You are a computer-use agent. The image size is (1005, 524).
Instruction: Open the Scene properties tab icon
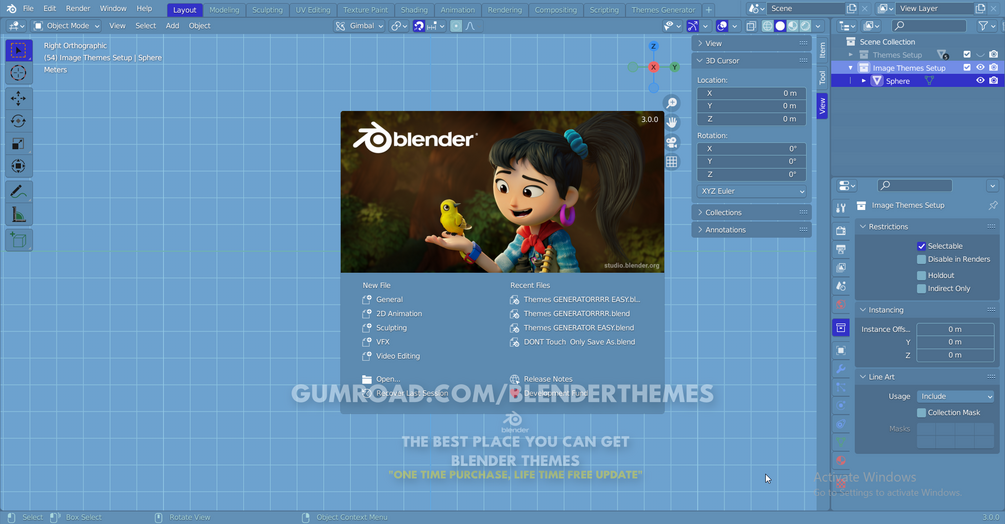click(841, 286)
